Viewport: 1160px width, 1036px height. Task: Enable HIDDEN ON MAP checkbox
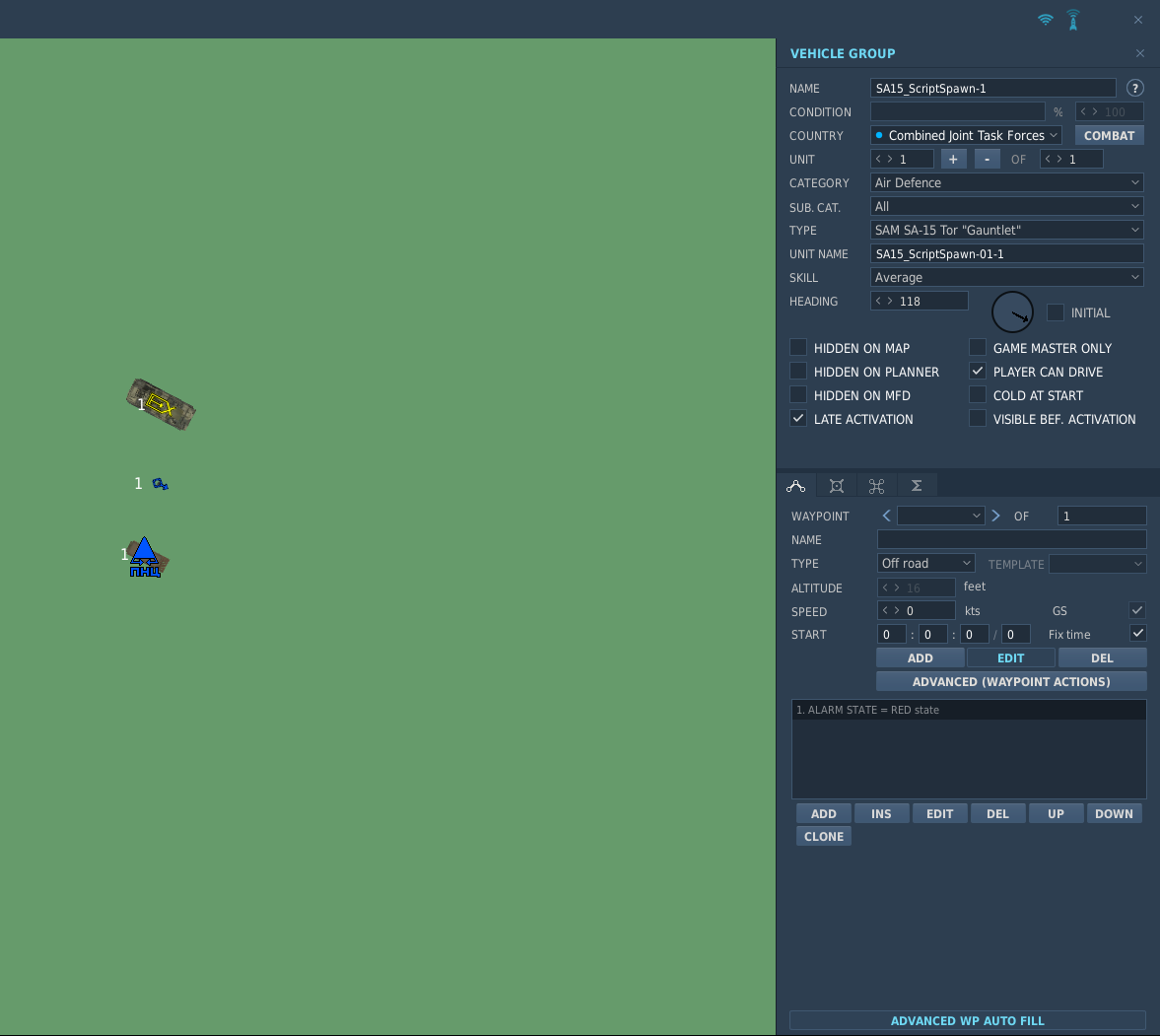pos(798,347)
